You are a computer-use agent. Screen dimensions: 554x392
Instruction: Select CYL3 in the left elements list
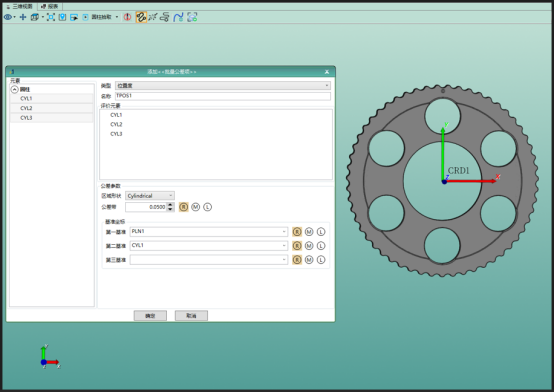(x=52, y=118)
